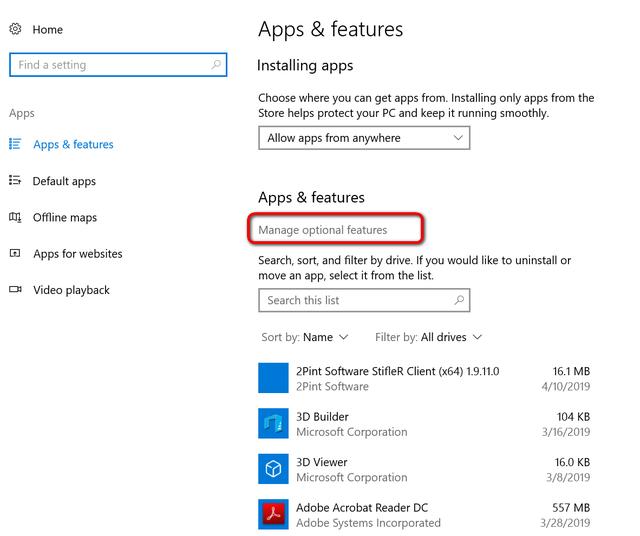Focus the Find a setting search box
The width and height of the screenshot is (640, 536).
[118, 64]
